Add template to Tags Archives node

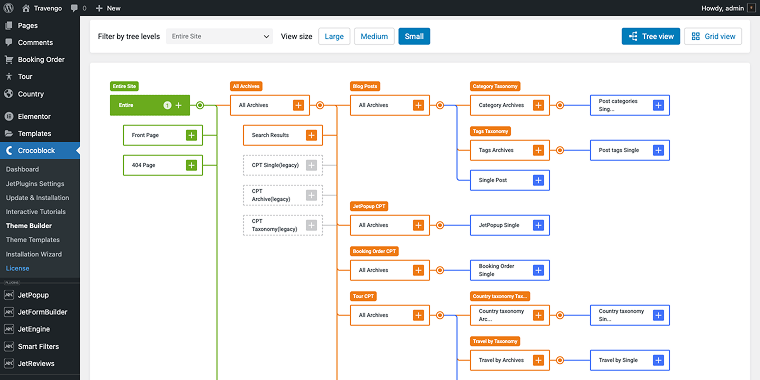(538, 150)
